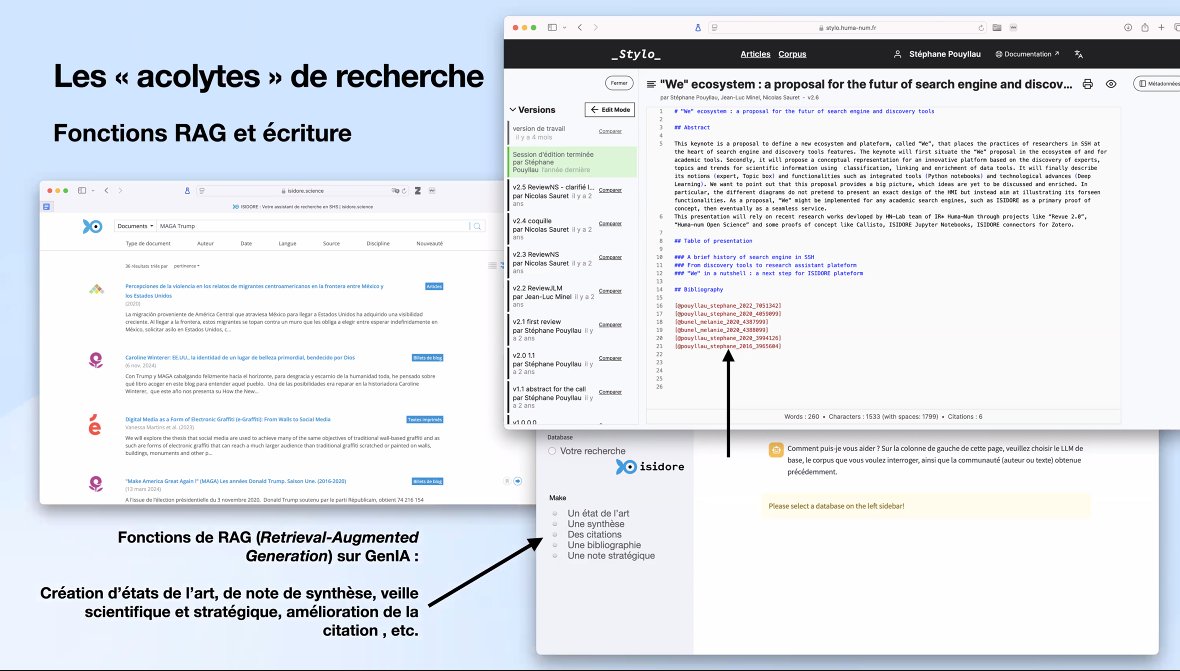This screenshot has width=1180, height=671.
Task: Reload the isidore.science page
Action: [x=404, y=191]
